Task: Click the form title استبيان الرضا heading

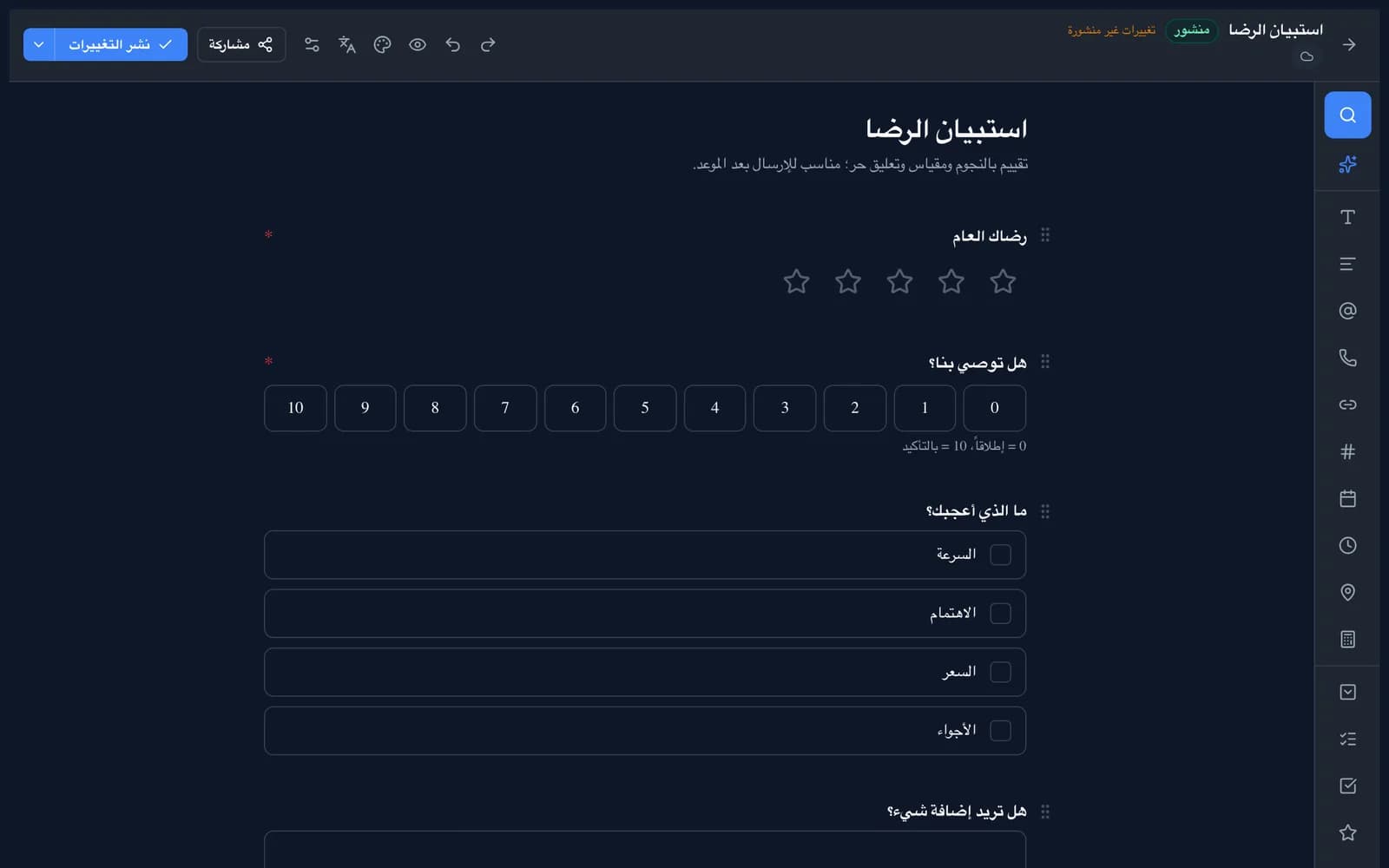Action: point(946,129)
